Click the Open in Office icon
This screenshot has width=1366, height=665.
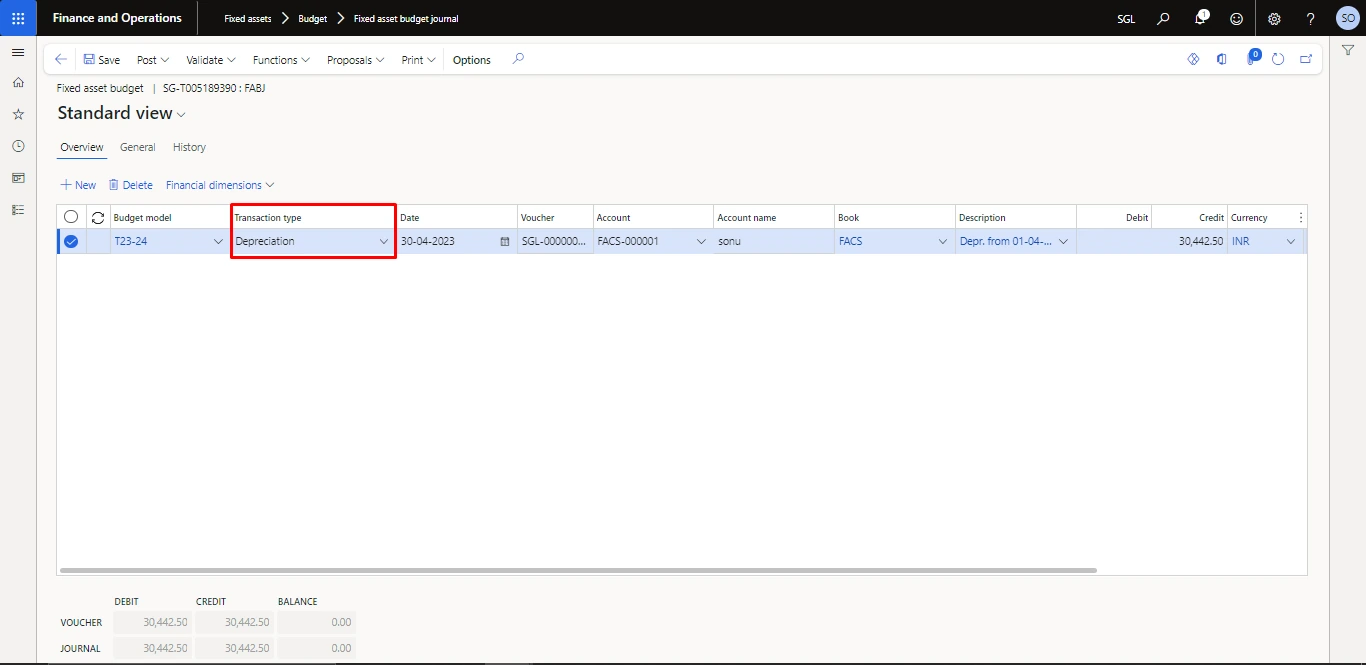[x=1221, y=59]
